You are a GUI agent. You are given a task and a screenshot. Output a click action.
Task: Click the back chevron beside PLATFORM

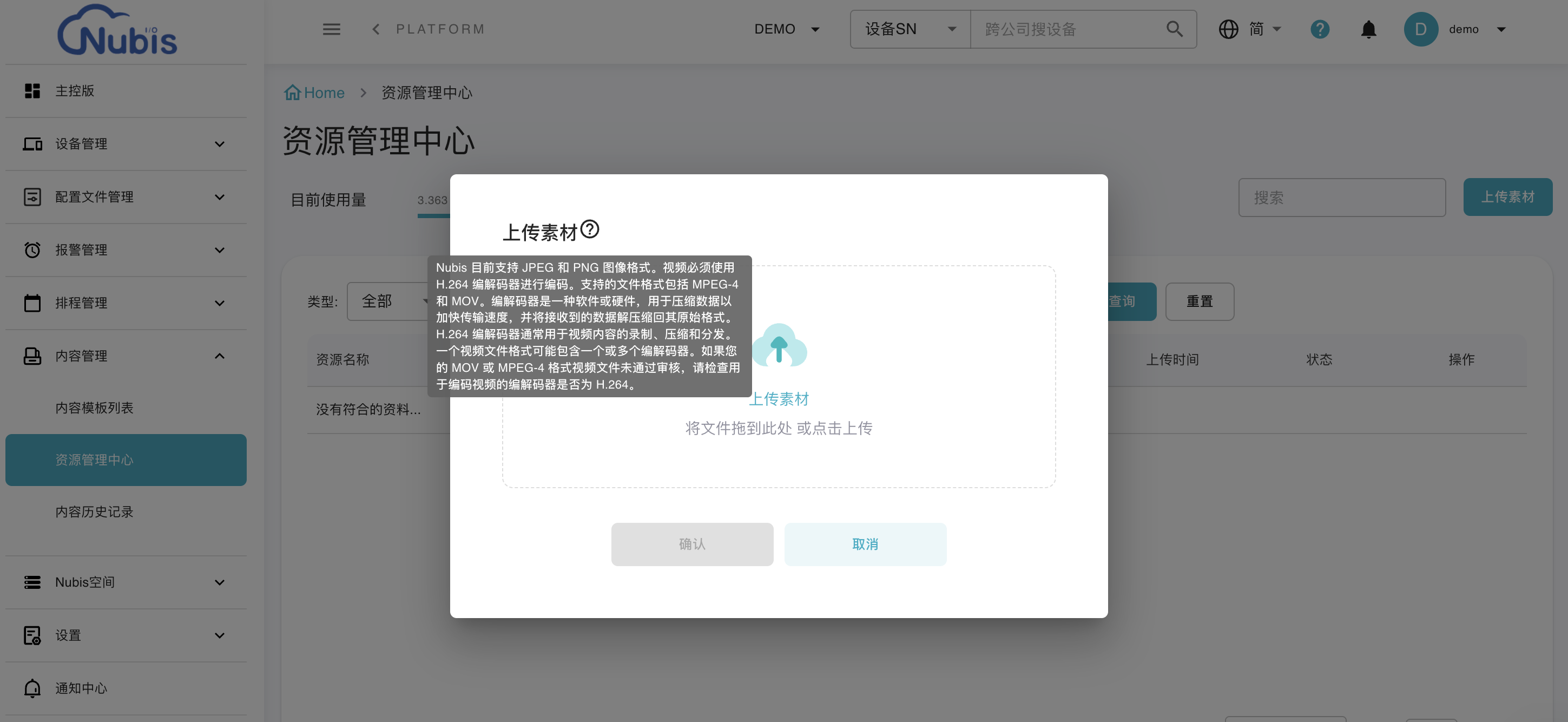pyautogui.click(x=376, y=29)
